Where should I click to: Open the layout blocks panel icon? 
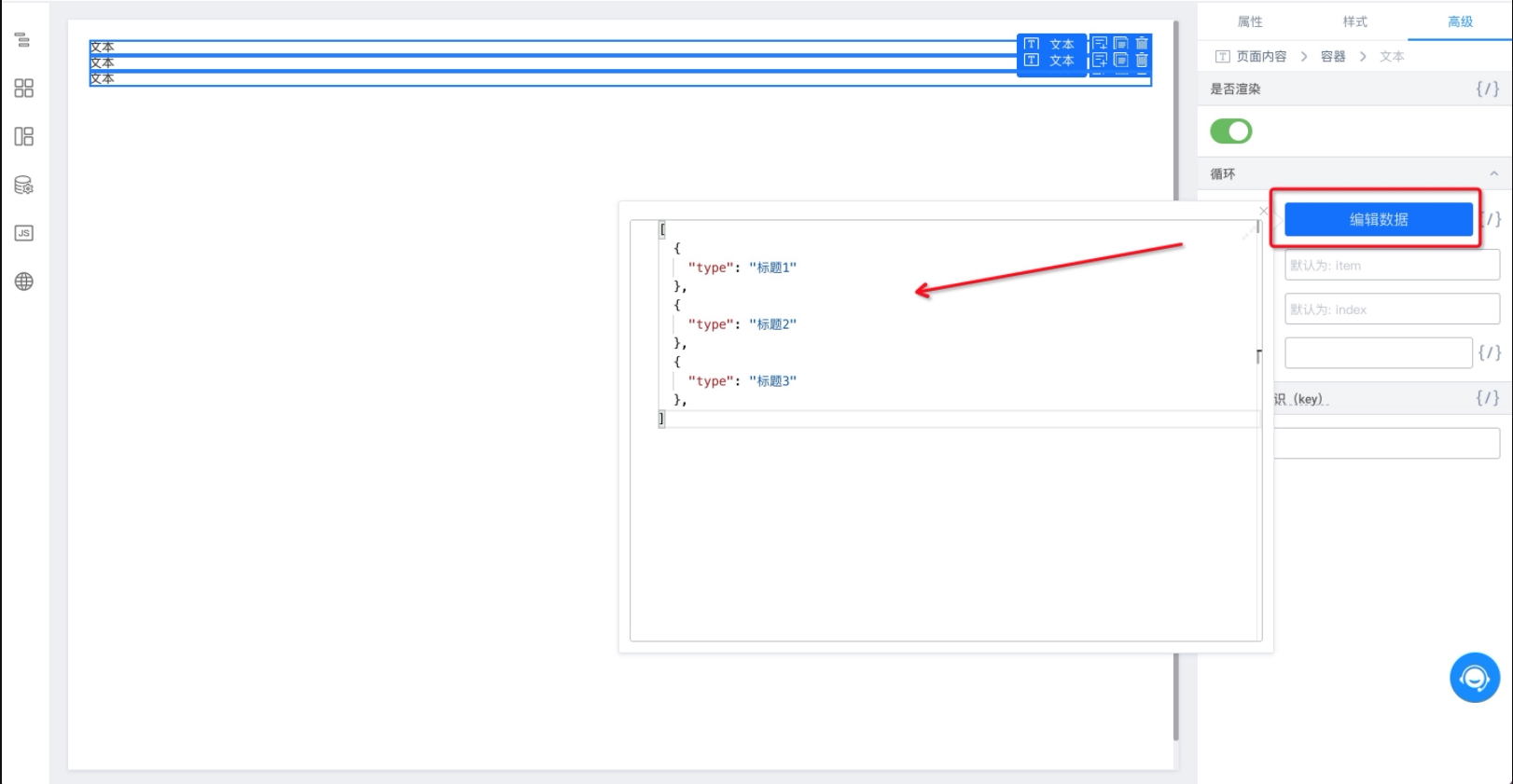pos(23,137)
